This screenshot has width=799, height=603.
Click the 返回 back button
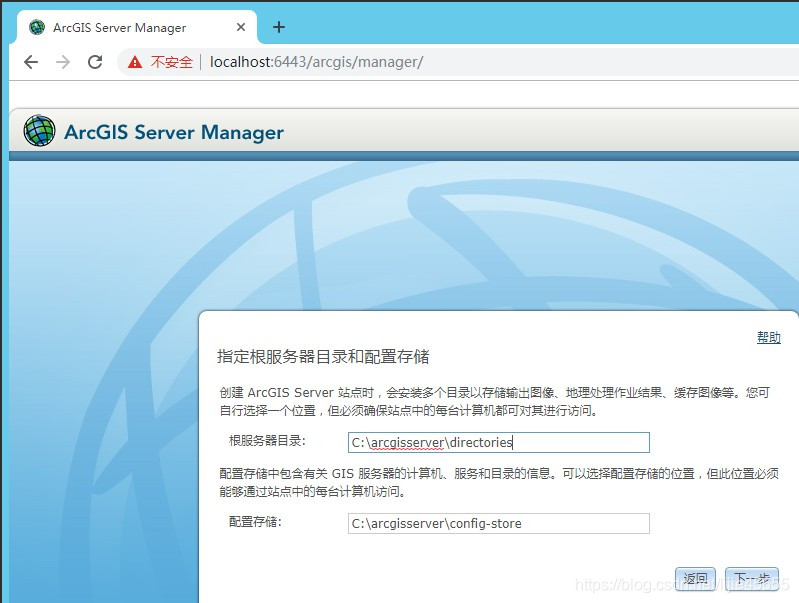696,580
